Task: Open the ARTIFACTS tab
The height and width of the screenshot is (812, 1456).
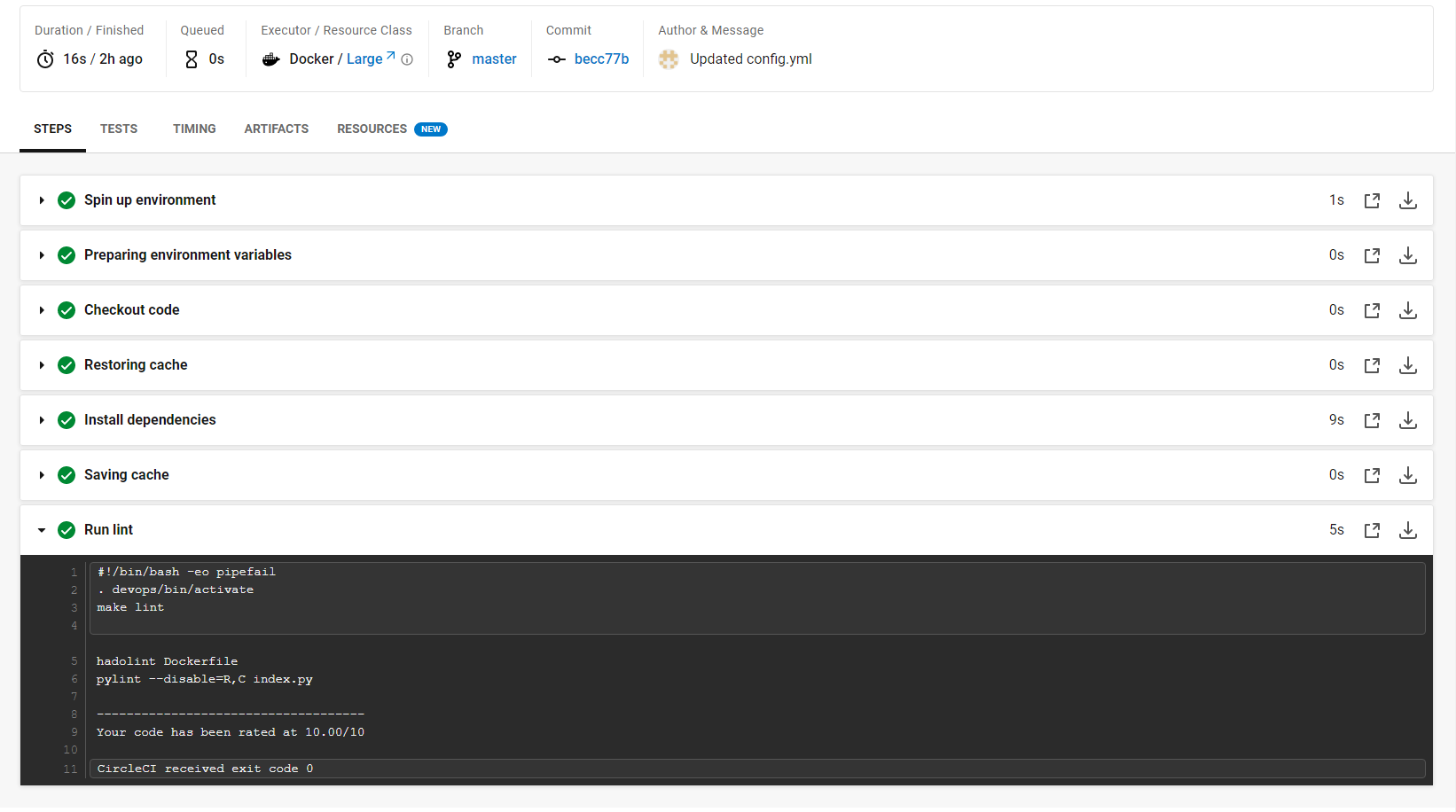Action: tap(277, 129)
